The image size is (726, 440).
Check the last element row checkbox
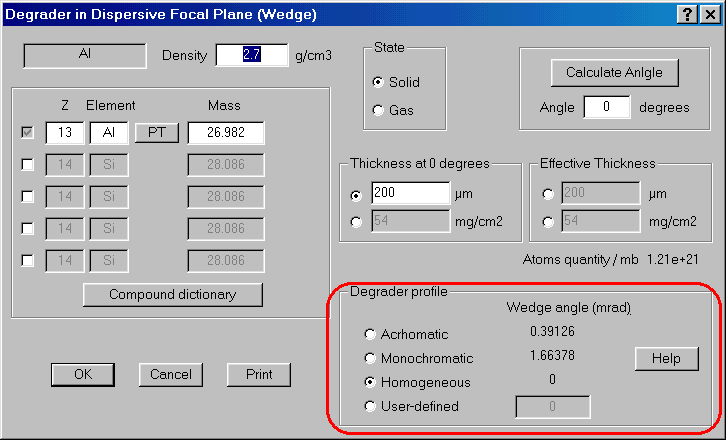[x=28, y=261]
